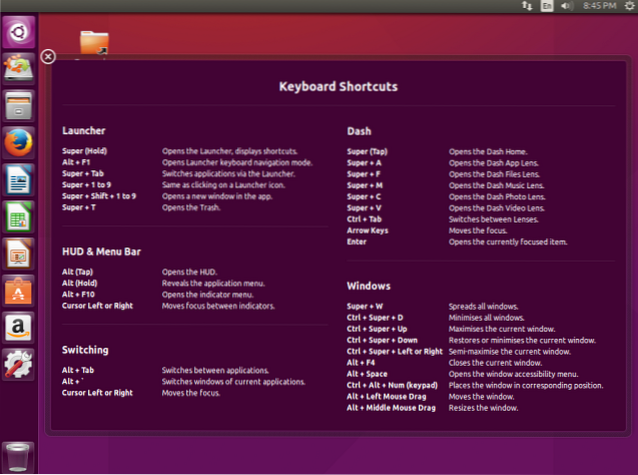Select the folder icon on the desktop
Image resolution: width=638 pixels, height=475 pixels.
[x=94, y=41]
